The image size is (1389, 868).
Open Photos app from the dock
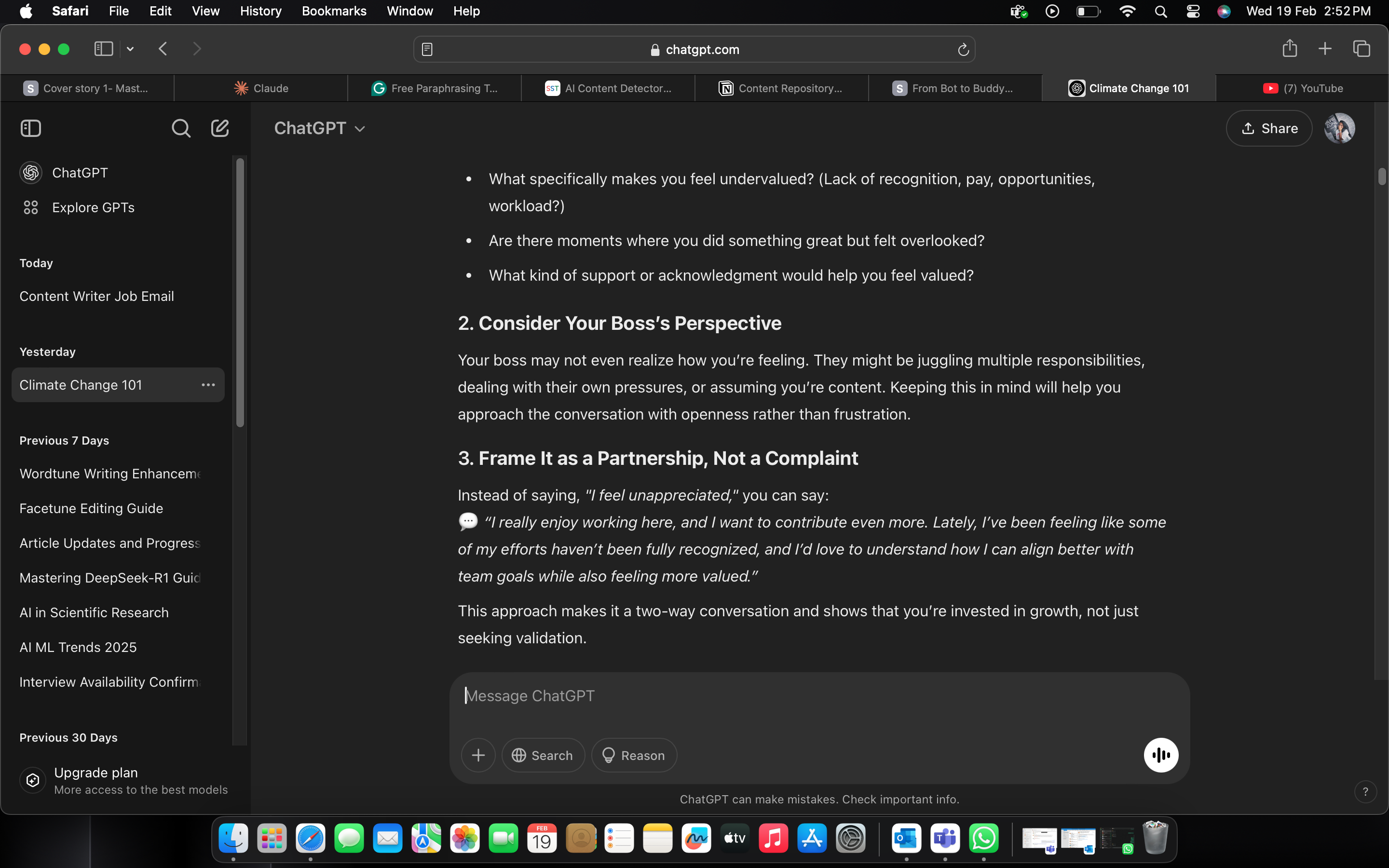tap(465, 839)
